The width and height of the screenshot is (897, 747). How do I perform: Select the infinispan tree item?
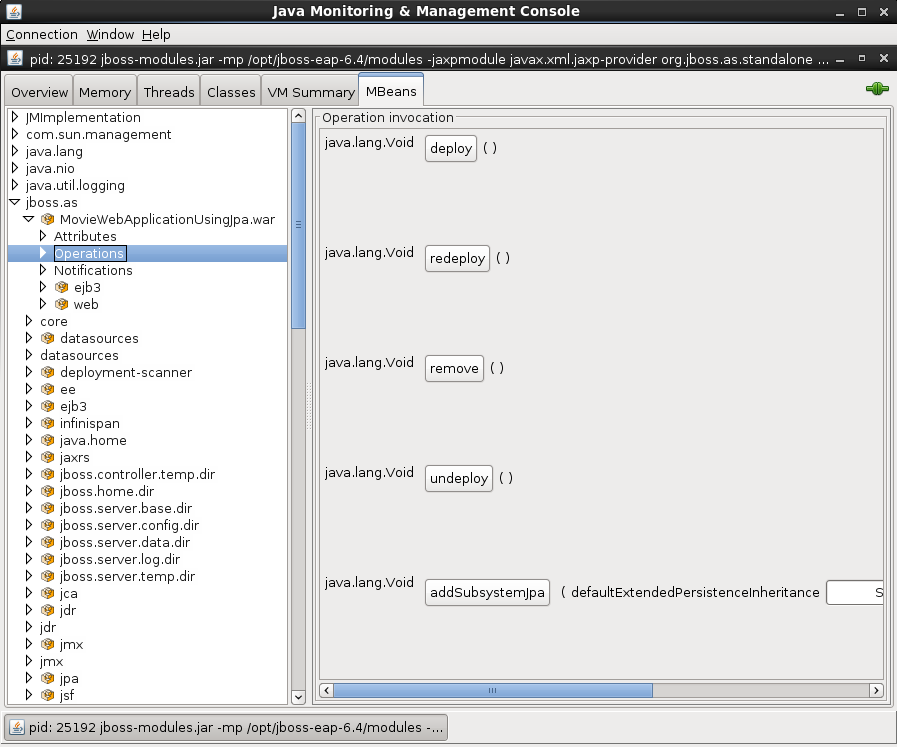coord(90,423)
